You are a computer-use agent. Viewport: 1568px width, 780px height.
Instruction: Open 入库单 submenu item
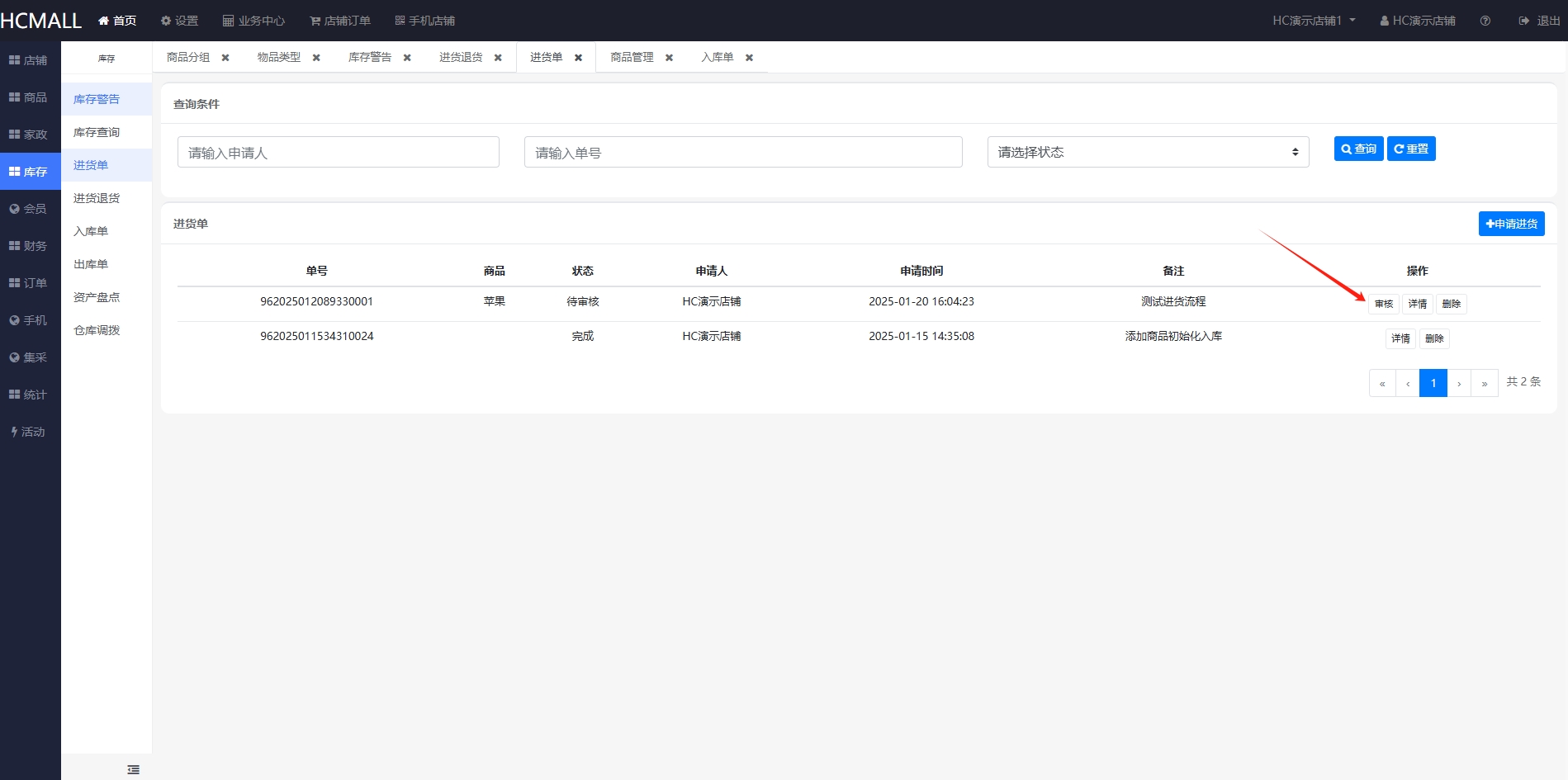click(107, 231)
